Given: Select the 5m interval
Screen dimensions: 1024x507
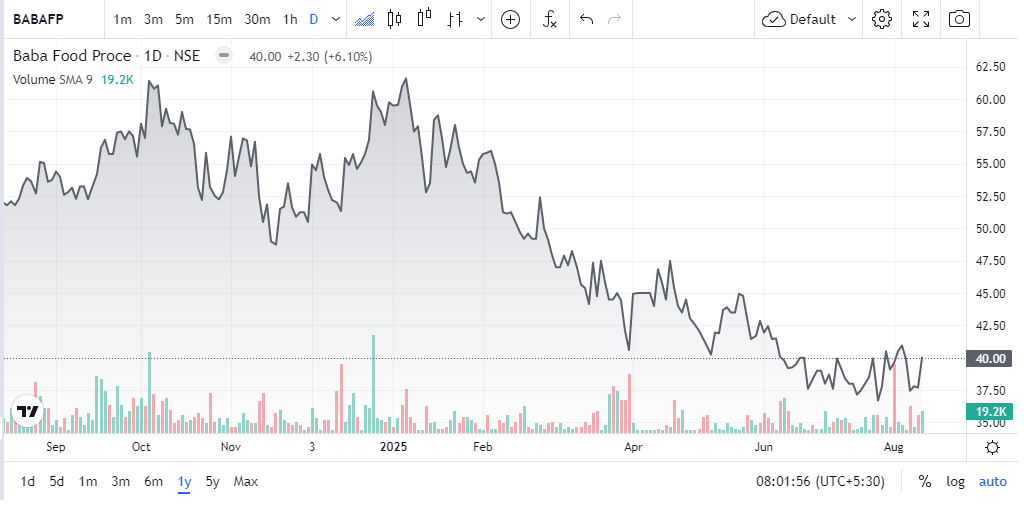Looking at the screenshot, I should coord(184,20).
